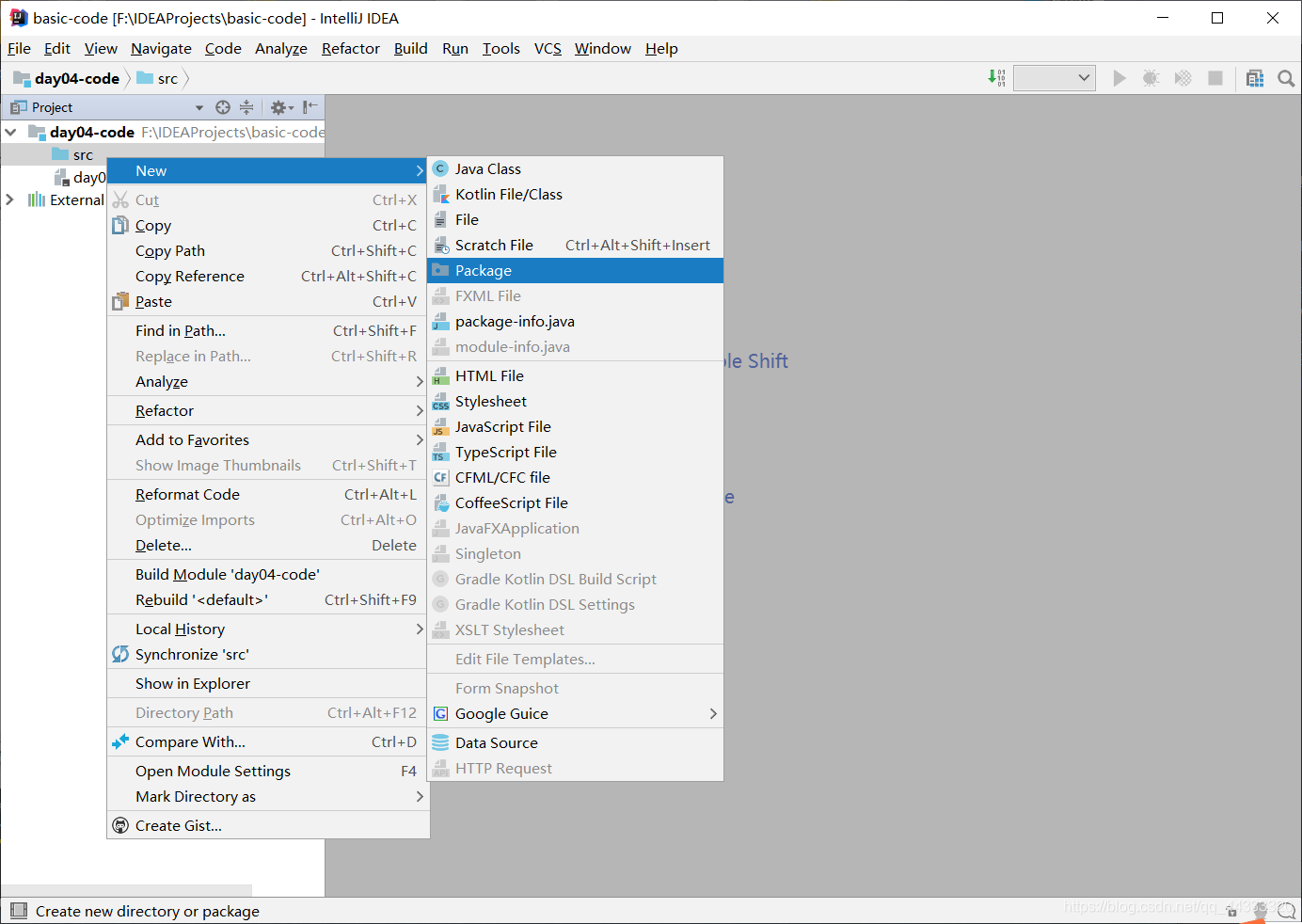This screenshot has height=924, width=1302.
Task: Expand the Add to Favorites submenu
Action: coord(267,440)
